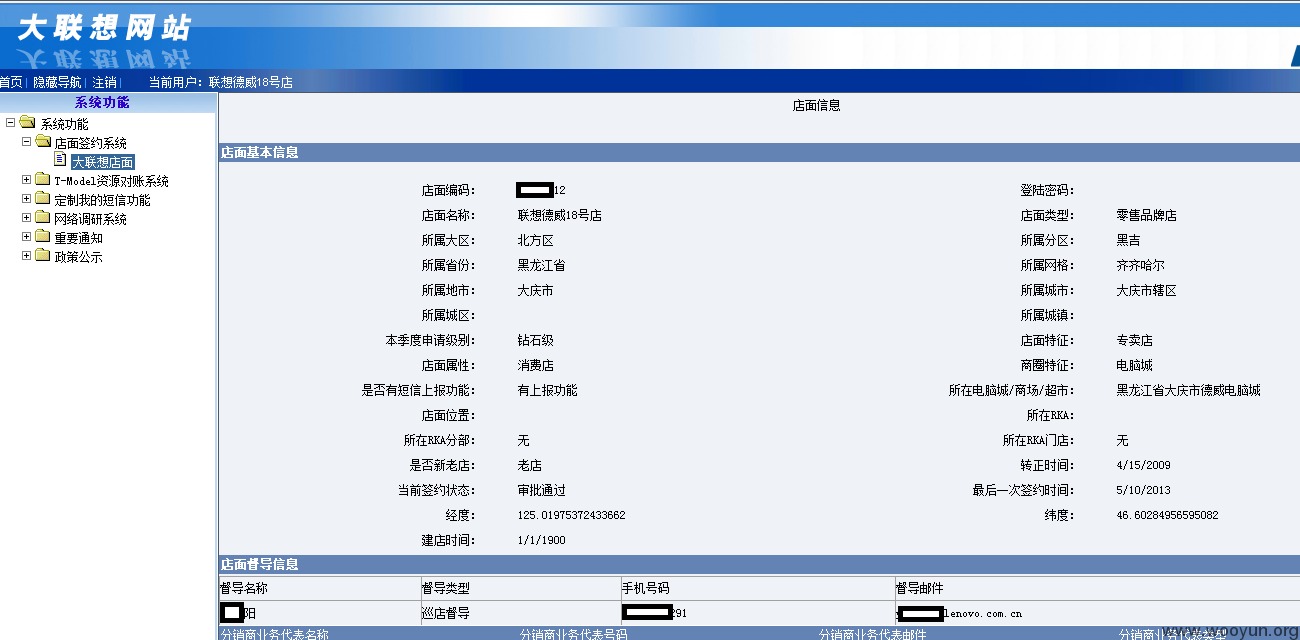Click the 审批通过 signing status value
Screen dimensions: 1300x640
[x=541, y=490]
